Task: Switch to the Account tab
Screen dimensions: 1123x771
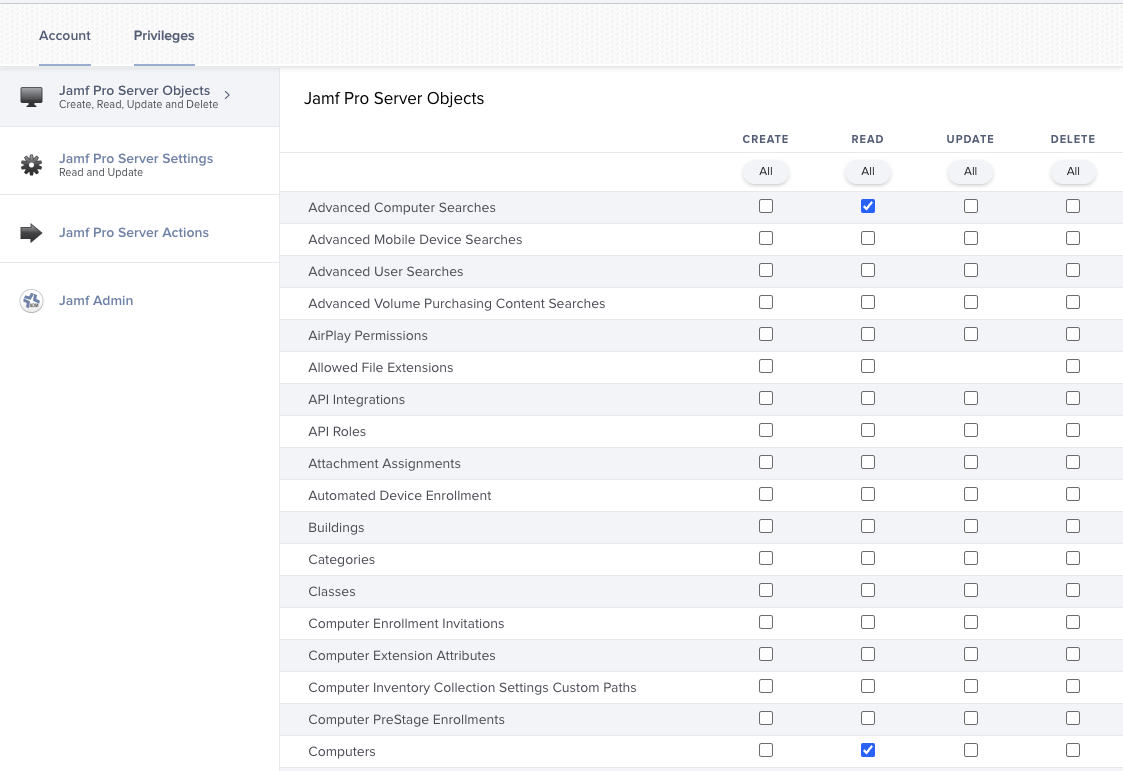Action: click(64, 35)
